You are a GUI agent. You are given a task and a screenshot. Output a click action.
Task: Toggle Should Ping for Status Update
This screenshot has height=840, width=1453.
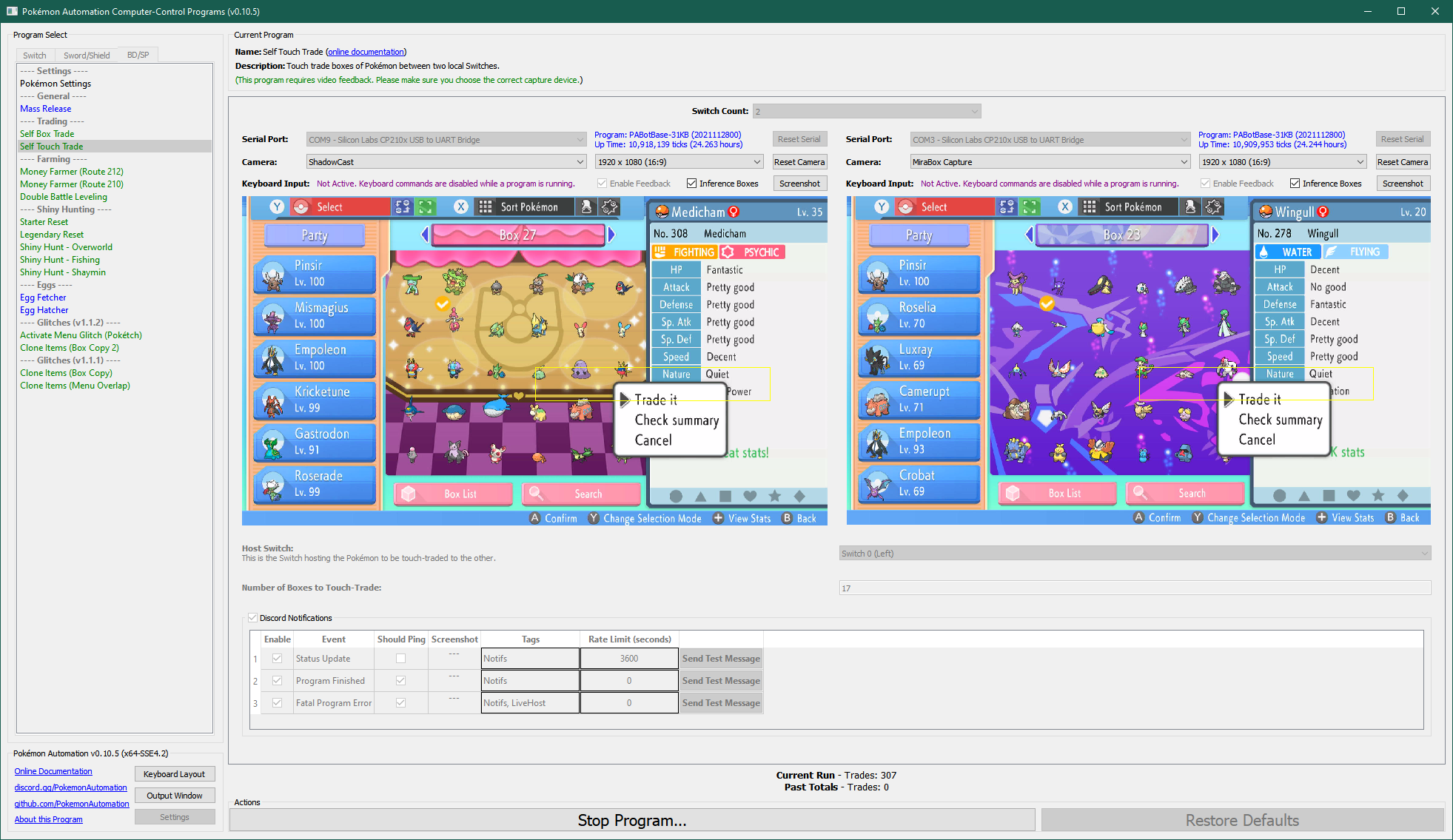coord(400,659)
